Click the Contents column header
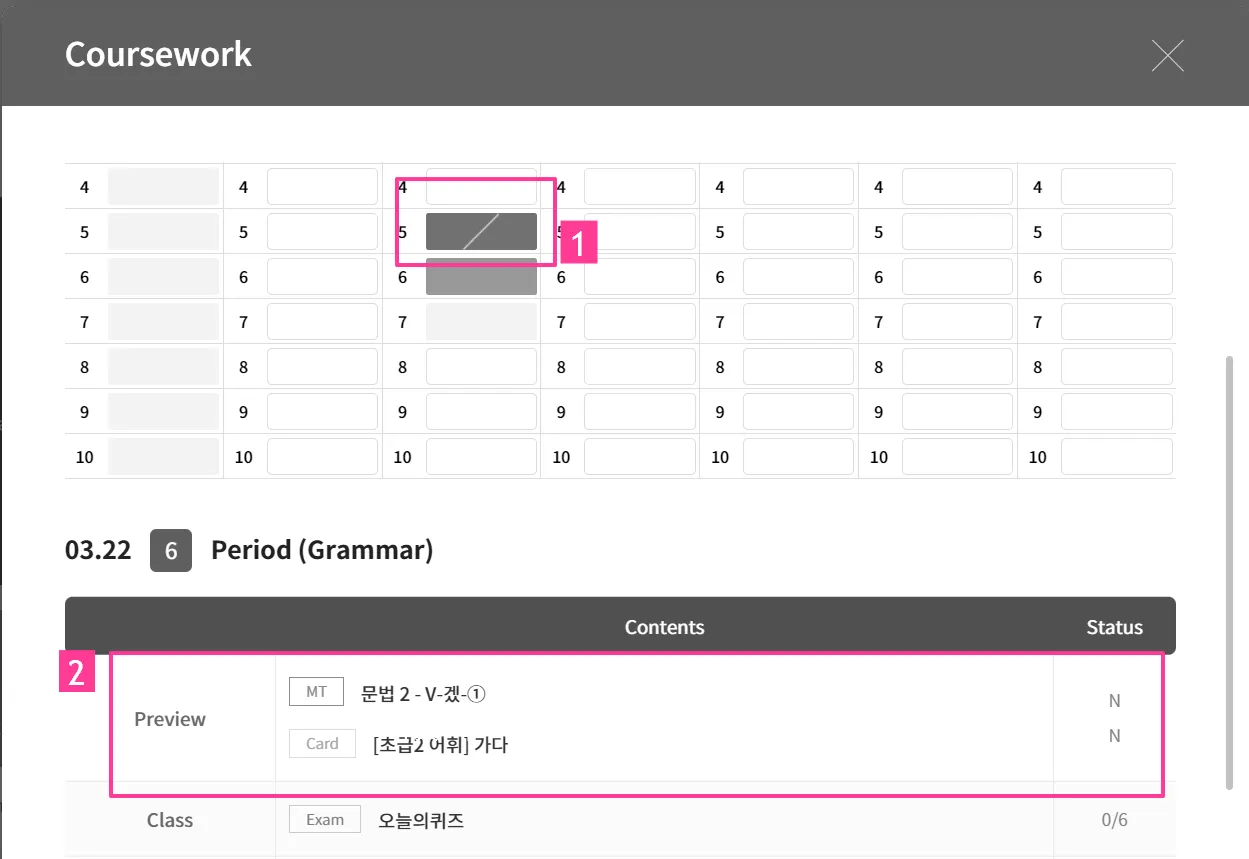This screenshot has width=1249, height=859. pyautogui.click(x=664, y=627)
